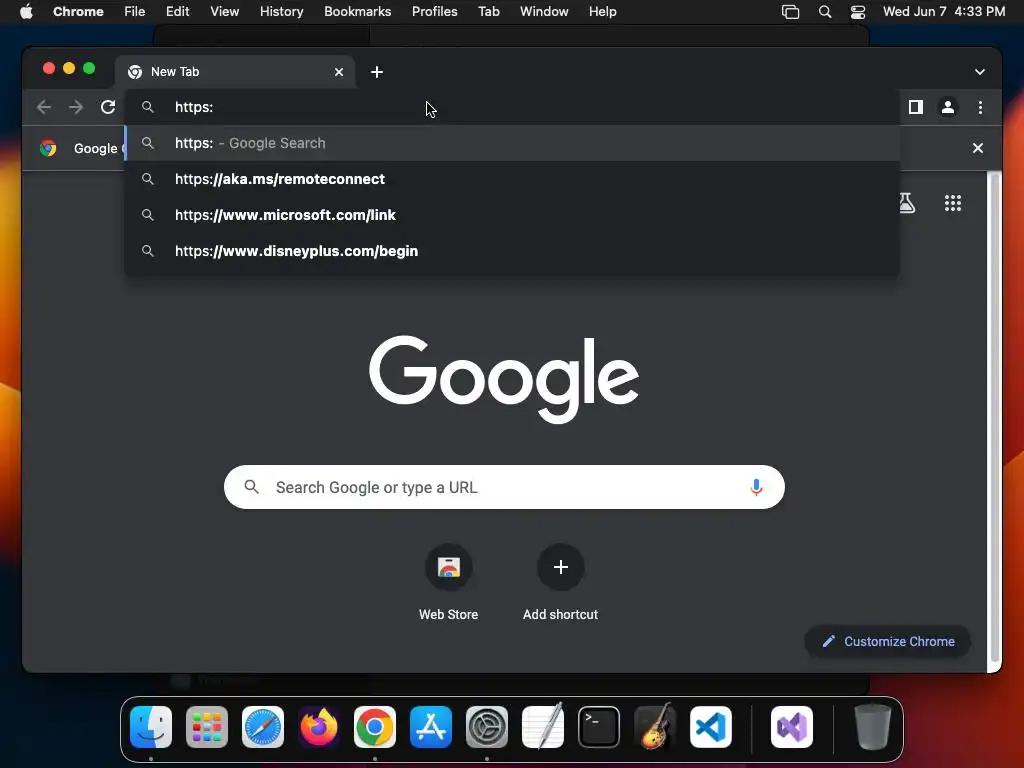Open the View menu
1024x768 pixels.
pyautogui.click(x=225, y=12)
